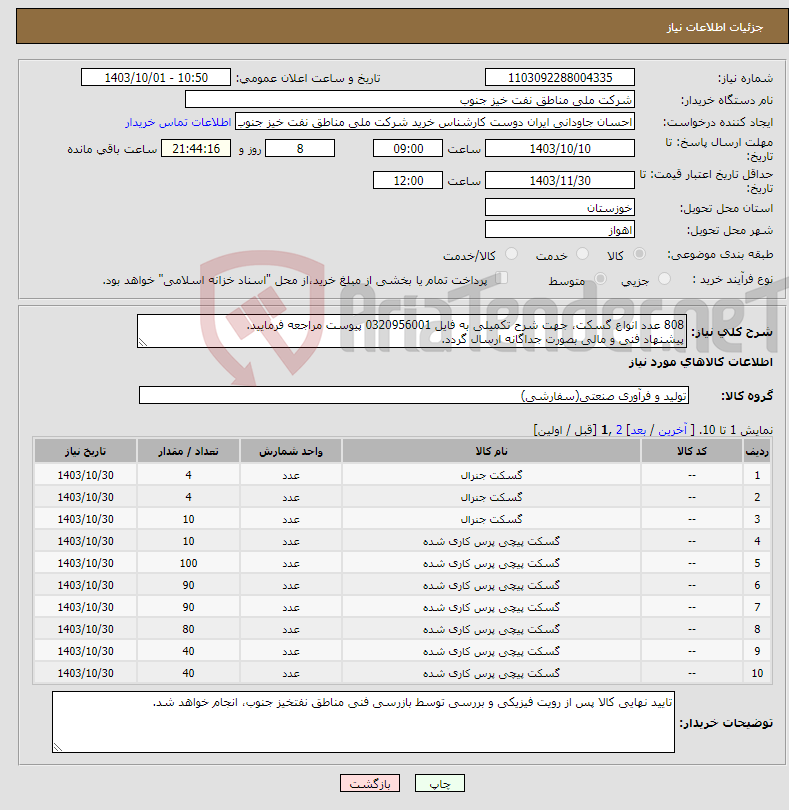789x810 pixels.
Task: Click quantity 100 in row 5
Action: coord(188,563)
